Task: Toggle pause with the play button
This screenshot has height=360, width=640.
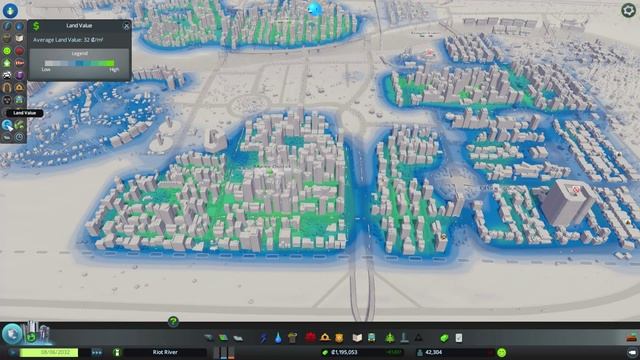Action: 12,352
